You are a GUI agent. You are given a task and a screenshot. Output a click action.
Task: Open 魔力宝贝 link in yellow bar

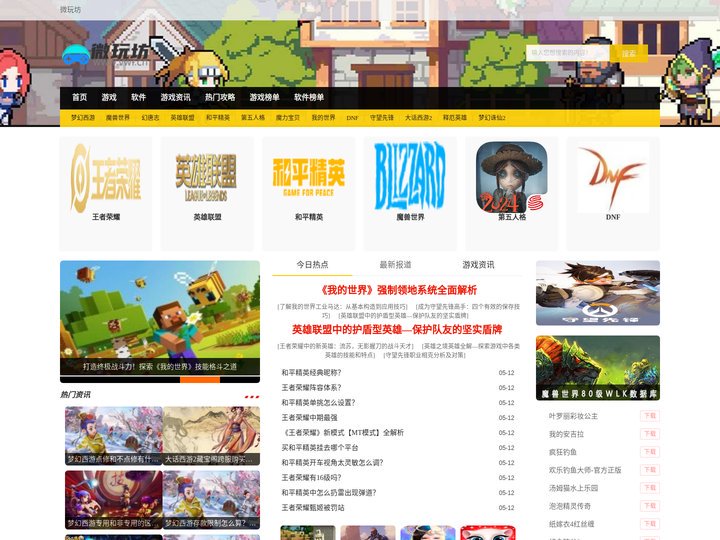[288, 118]
